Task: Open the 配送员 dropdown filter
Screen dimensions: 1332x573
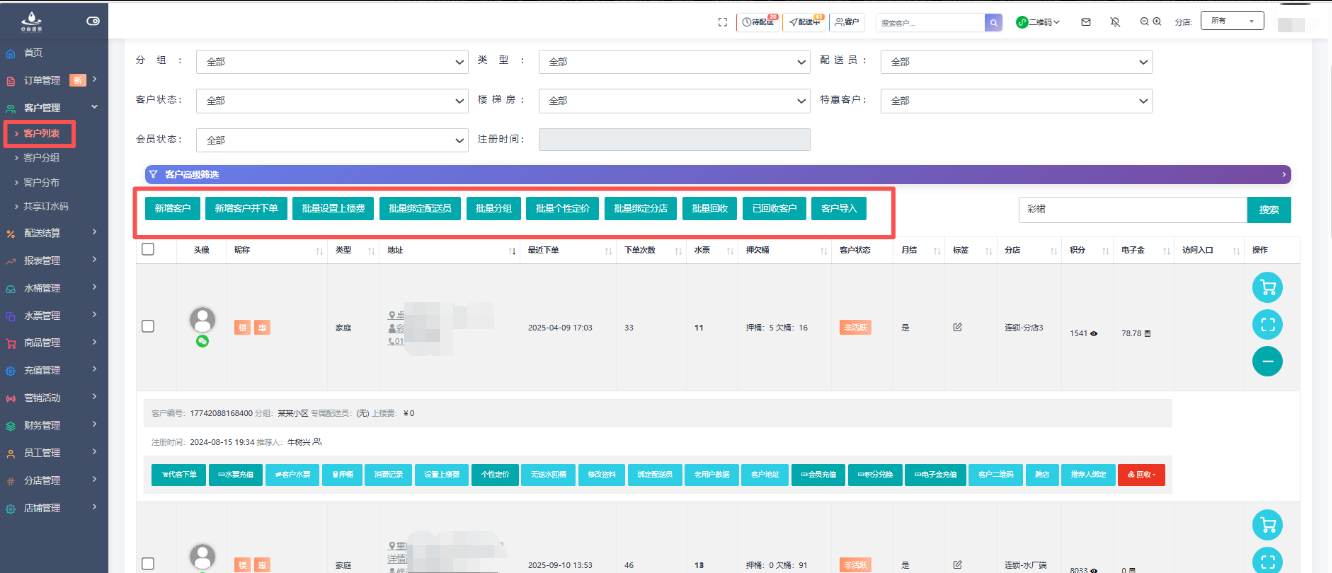Action: (1016, 62)
